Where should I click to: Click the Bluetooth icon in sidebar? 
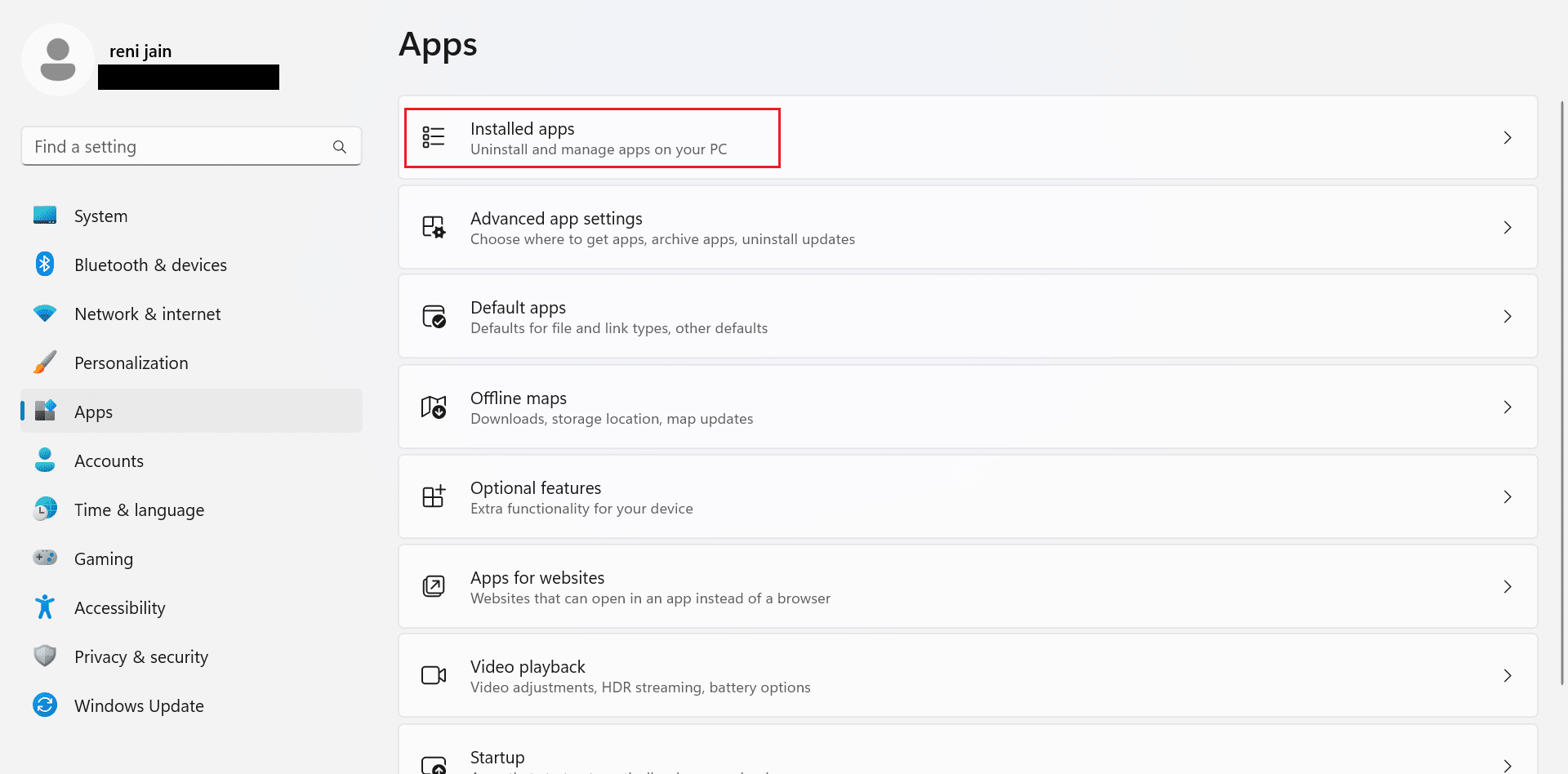45,264
